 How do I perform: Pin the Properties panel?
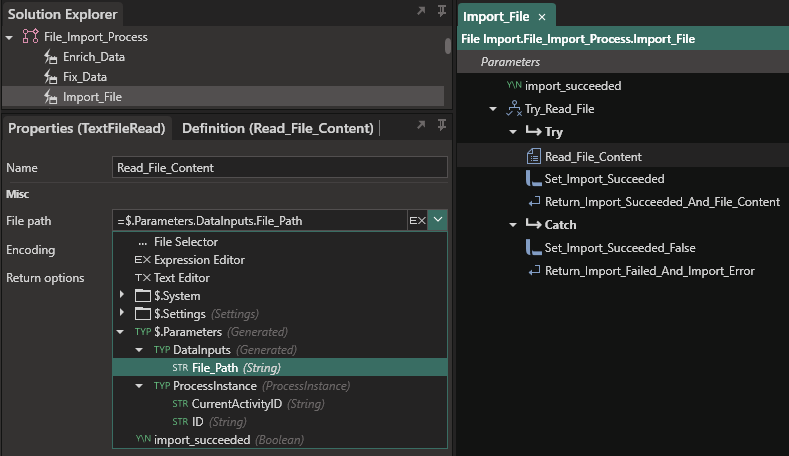pos(441,125)
